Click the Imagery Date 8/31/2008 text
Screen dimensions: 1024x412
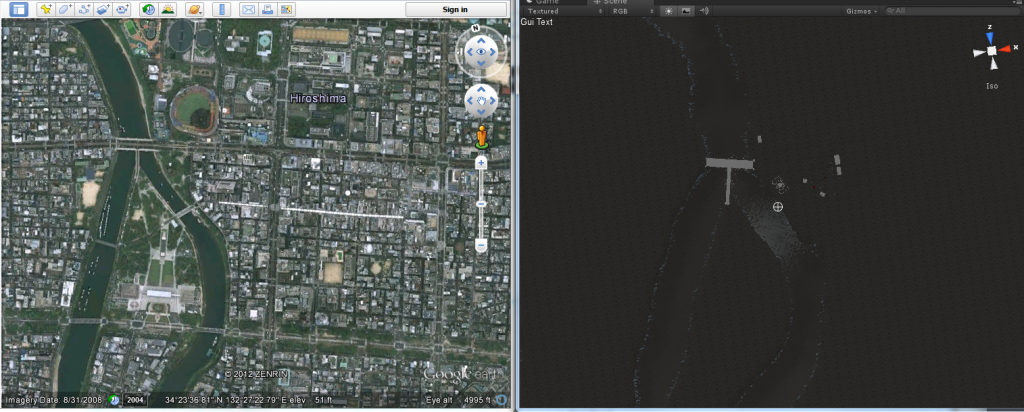pyautogui.click(x=54, y=400)
